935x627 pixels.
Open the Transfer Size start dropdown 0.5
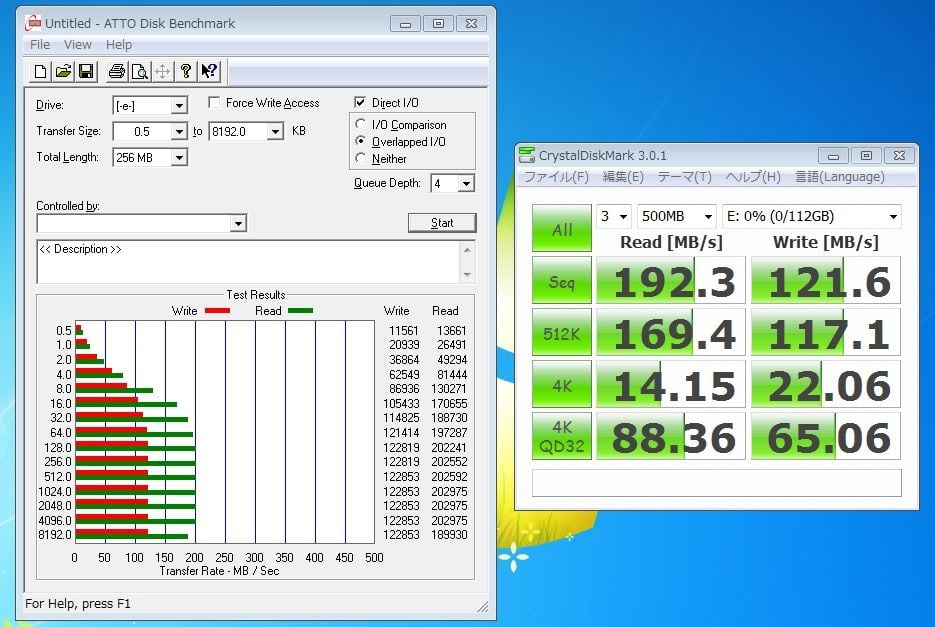point(179,131)
